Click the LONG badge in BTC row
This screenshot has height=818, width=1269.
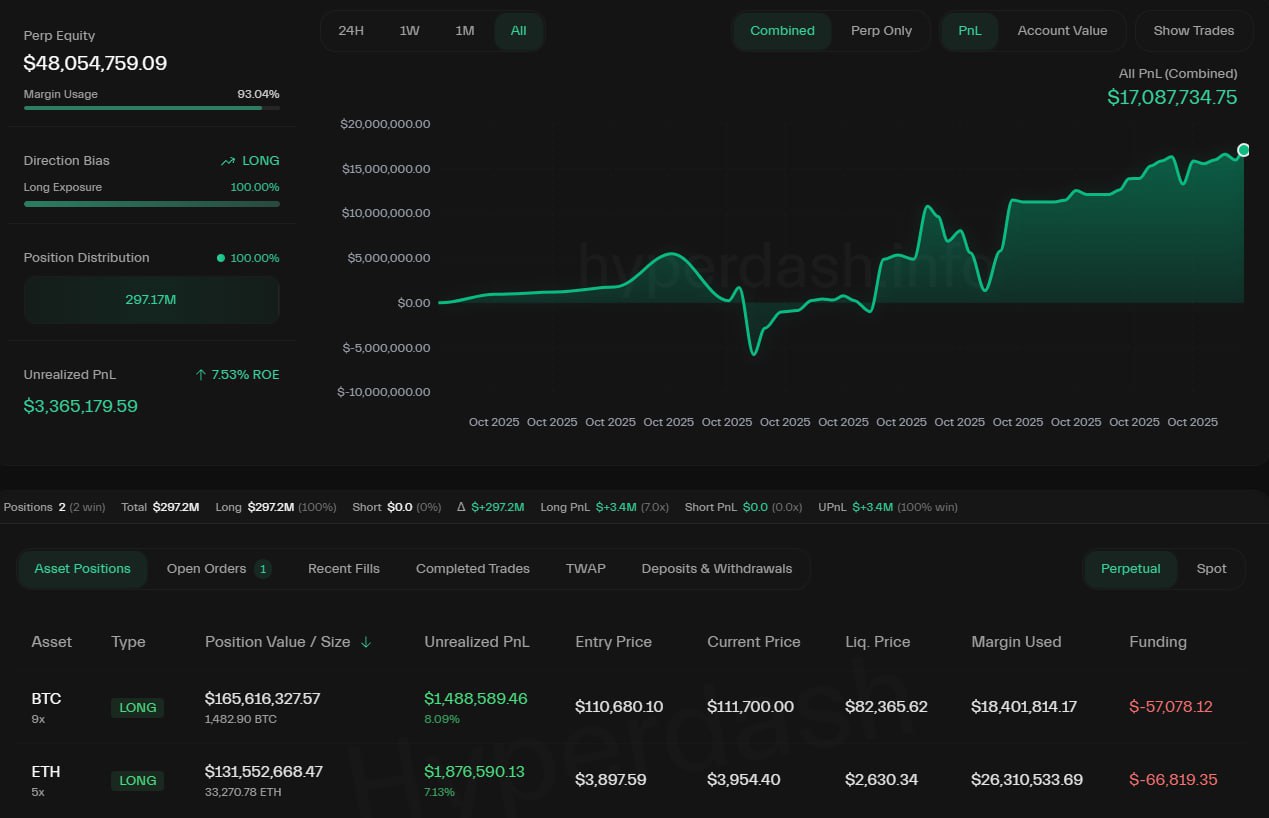point(137,707)
